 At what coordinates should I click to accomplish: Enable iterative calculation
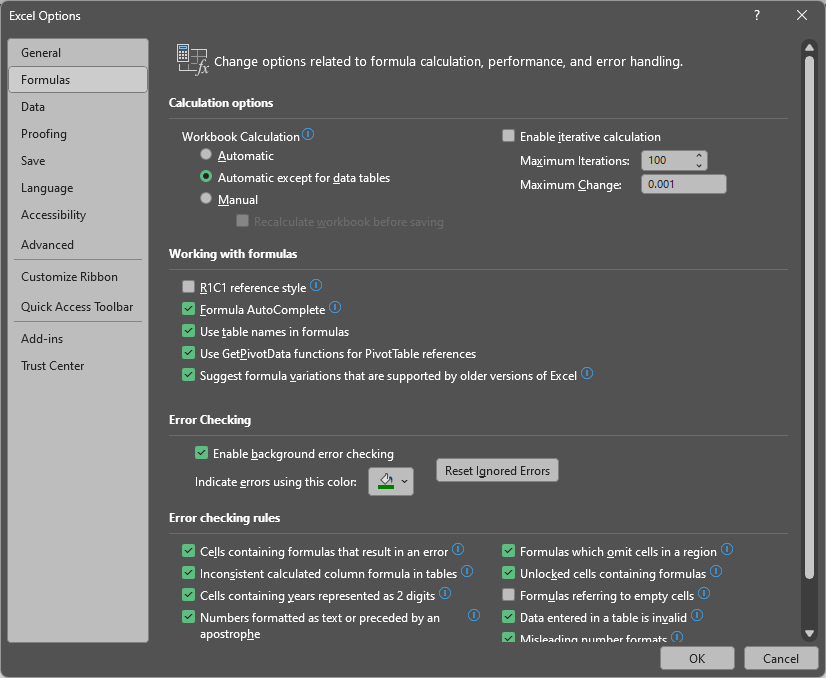pos(508,135)
